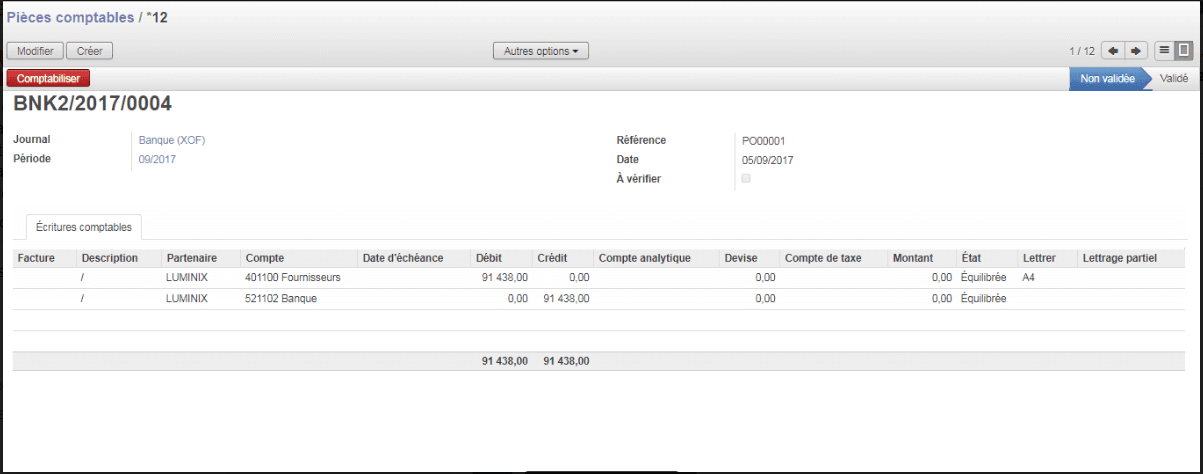
Task: Open the Pièces comptables breadcrumb link
Action: click(69, 17)
